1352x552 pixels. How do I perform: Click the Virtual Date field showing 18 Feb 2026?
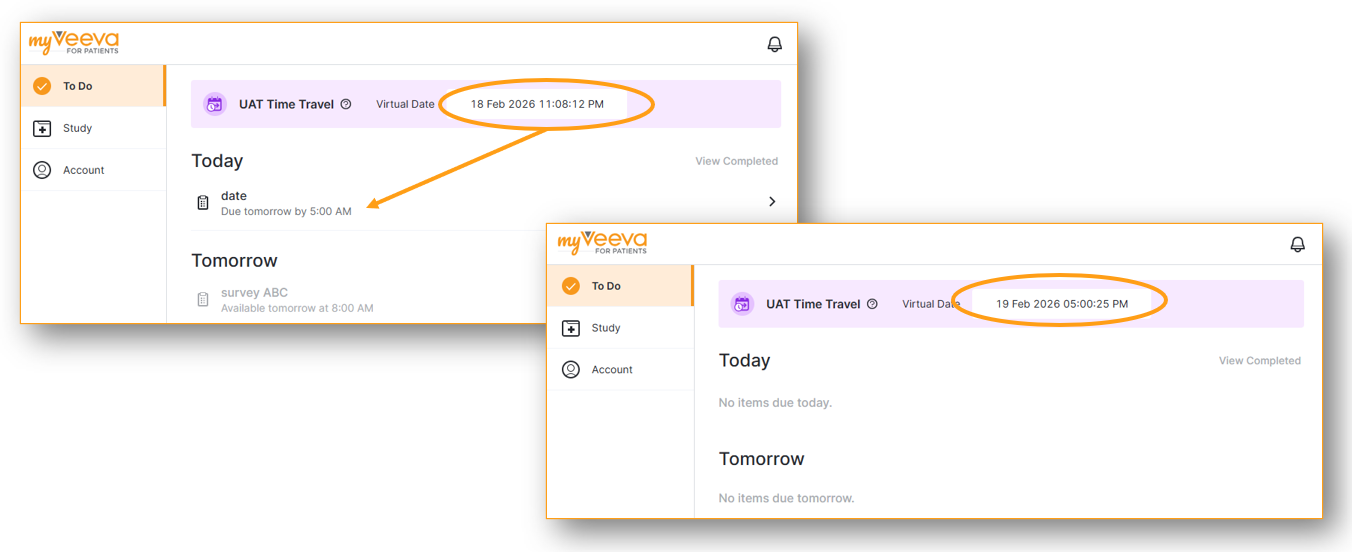coord(537,104)
